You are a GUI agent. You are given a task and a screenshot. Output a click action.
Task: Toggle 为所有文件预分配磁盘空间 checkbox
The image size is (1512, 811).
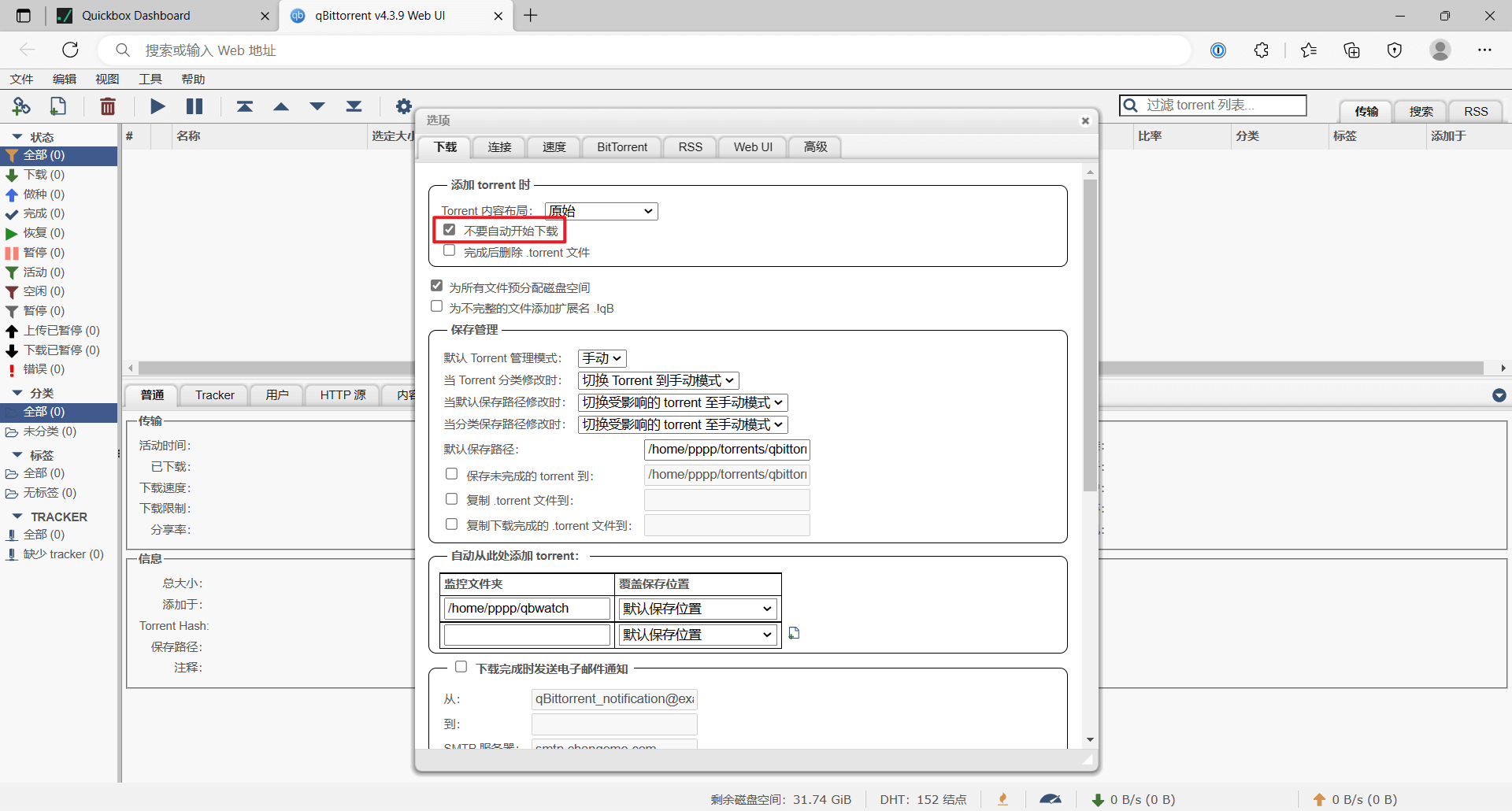coord(437,286)
